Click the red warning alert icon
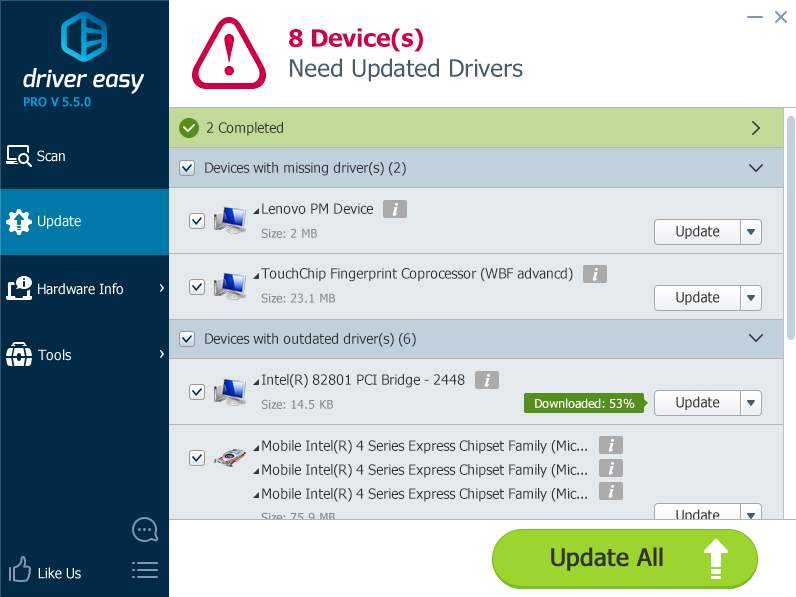This screenshot has height=597, width=796. coord(229,51)
